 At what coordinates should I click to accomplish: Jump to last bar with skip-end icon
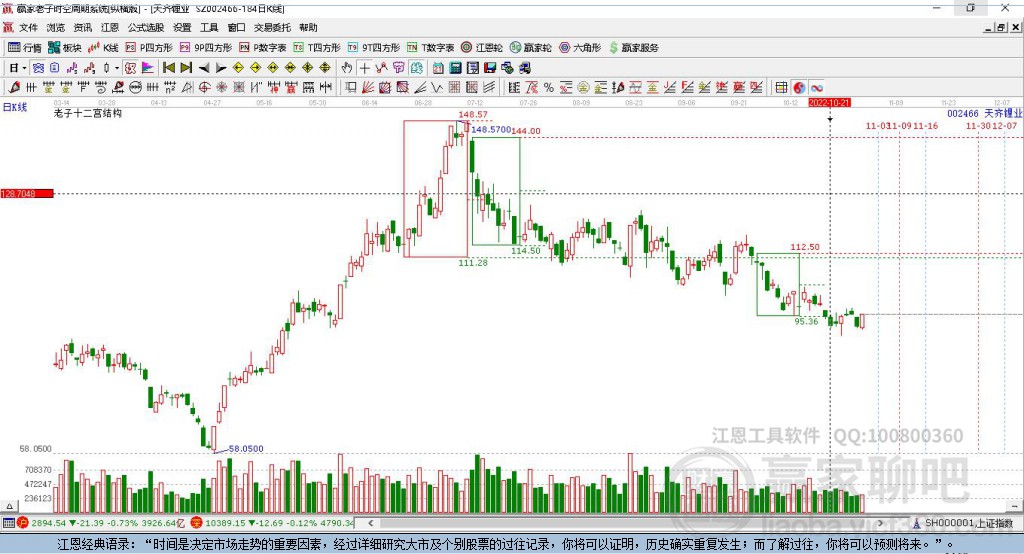point(186,68)
